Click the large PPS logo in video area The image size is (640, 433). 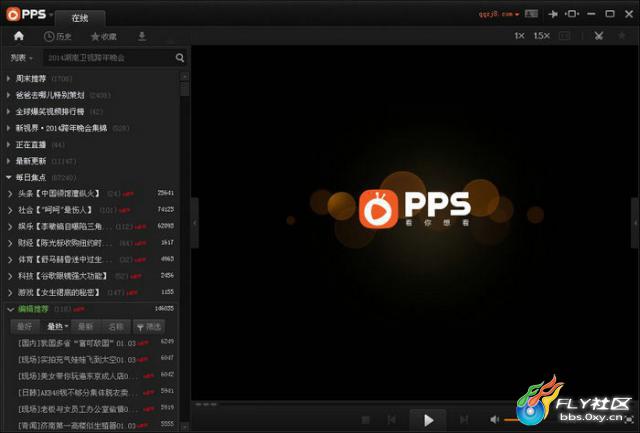click(415, 209)
